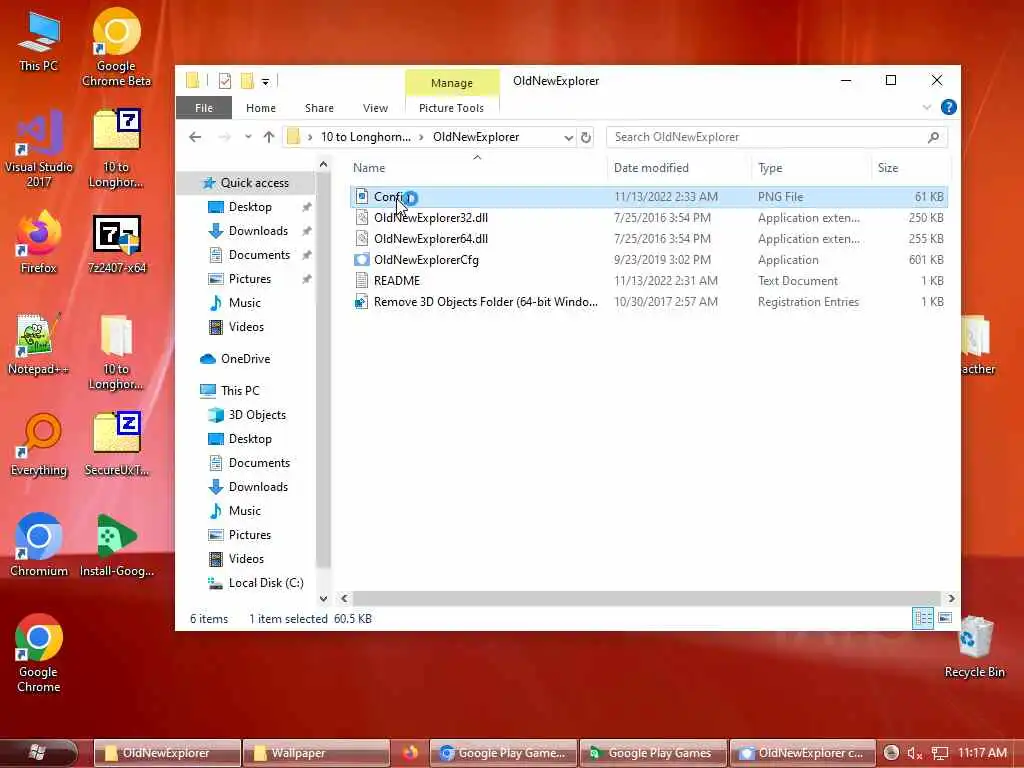Click horizontal scrollbar track in file list
The width and height of the screenshot is (1024, 768).
click(647, 598)
